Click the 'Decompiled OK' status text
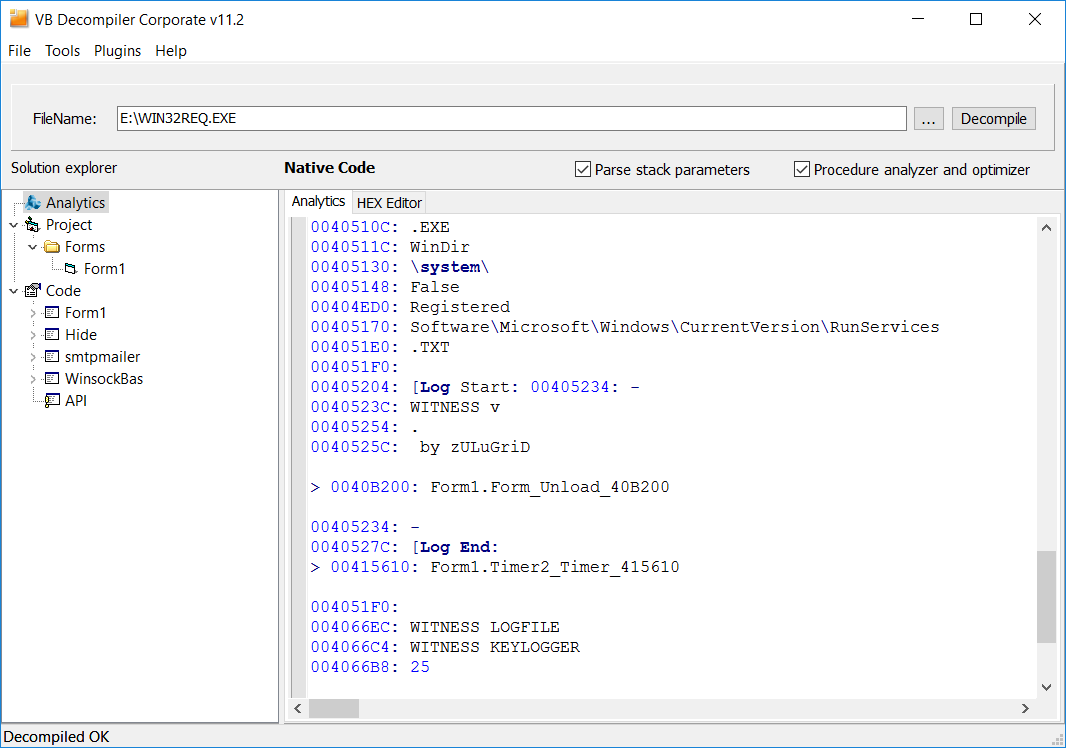Viewport: 1066px width, 748px height. (56, 737)
